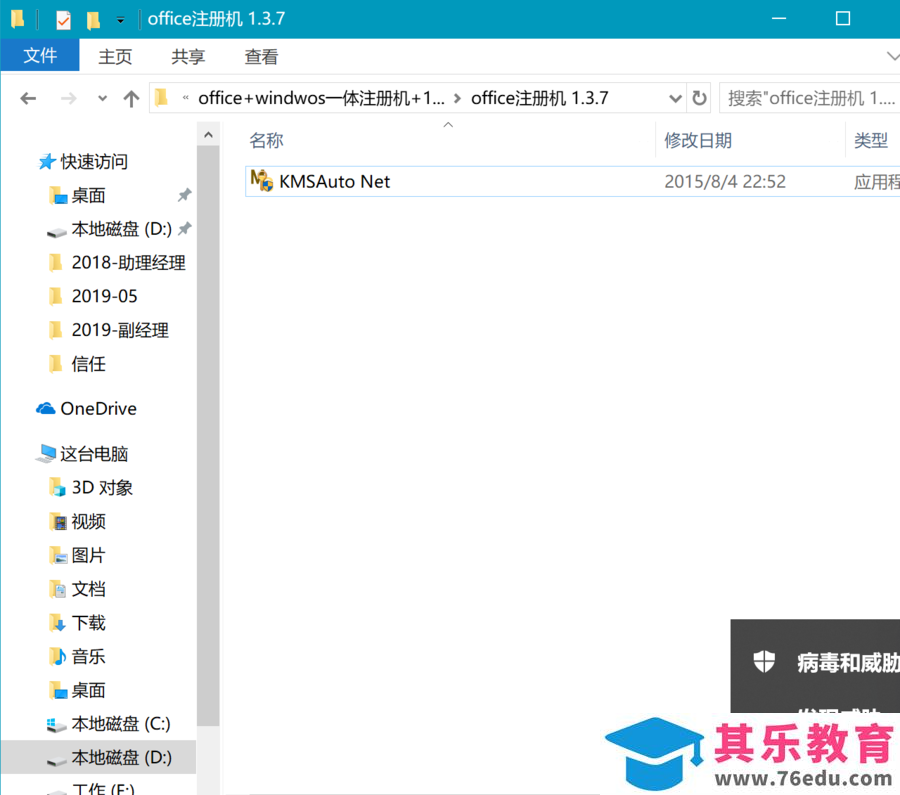Click the C: drive Windows icon
The width and height of the screenshot is (900, 795).
tap(56, 725)
